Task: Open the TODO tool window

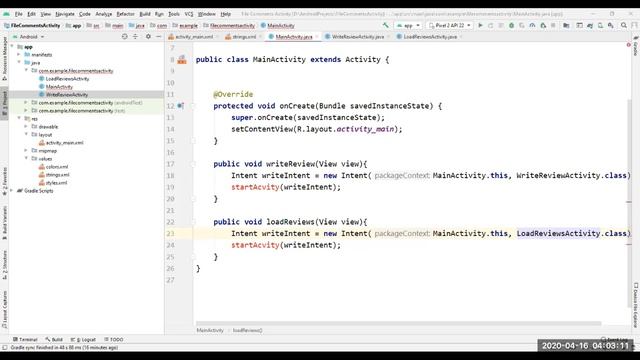Action: 113,339
